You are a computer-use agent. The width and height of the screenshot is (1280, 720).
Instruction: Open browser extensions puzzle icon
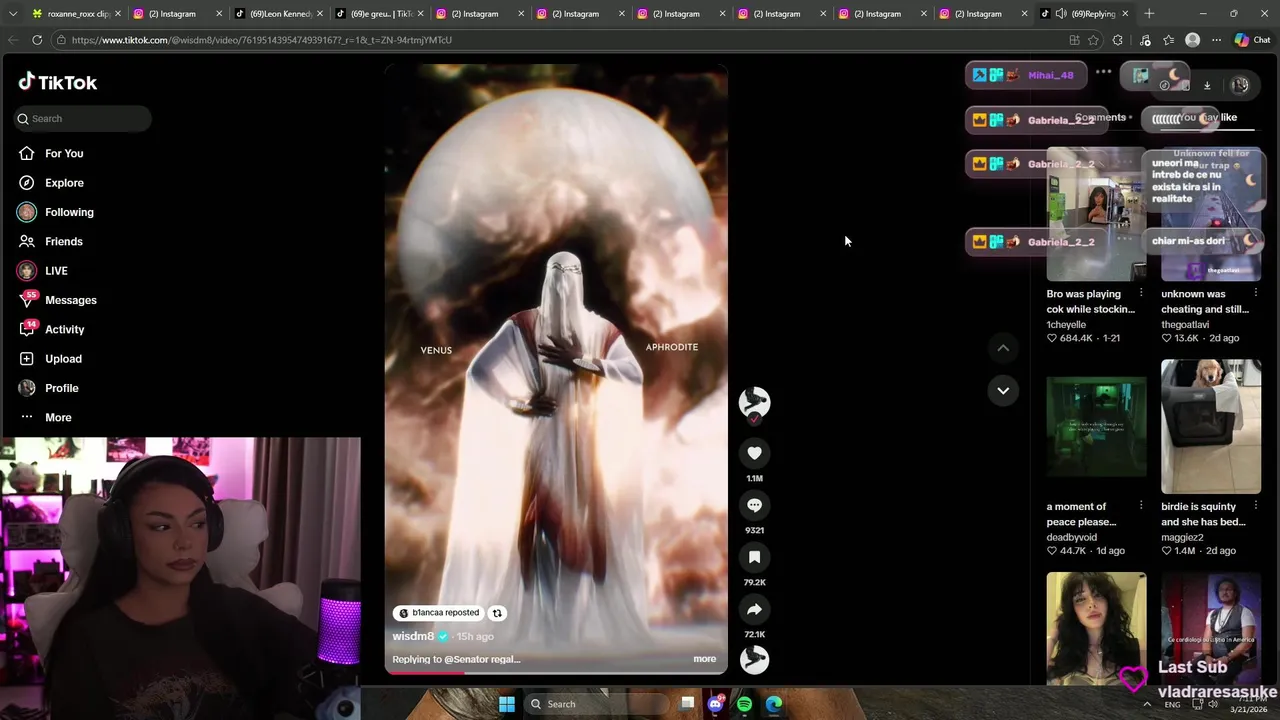click(x=1118, y=40)
